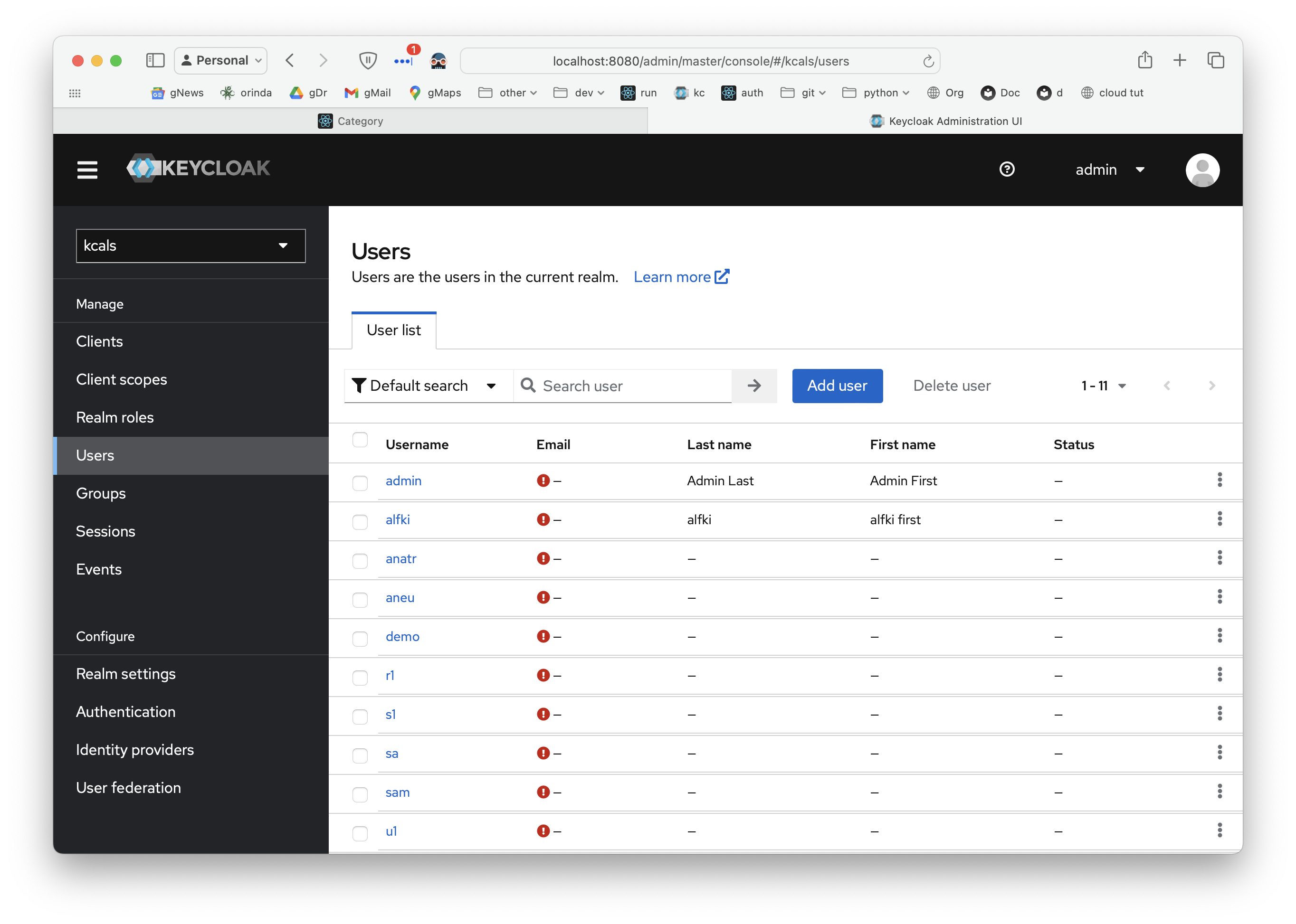Click the email warning icon for admin
The width and height of the screenshot is (1296, 924).
(x=543, y=481)
